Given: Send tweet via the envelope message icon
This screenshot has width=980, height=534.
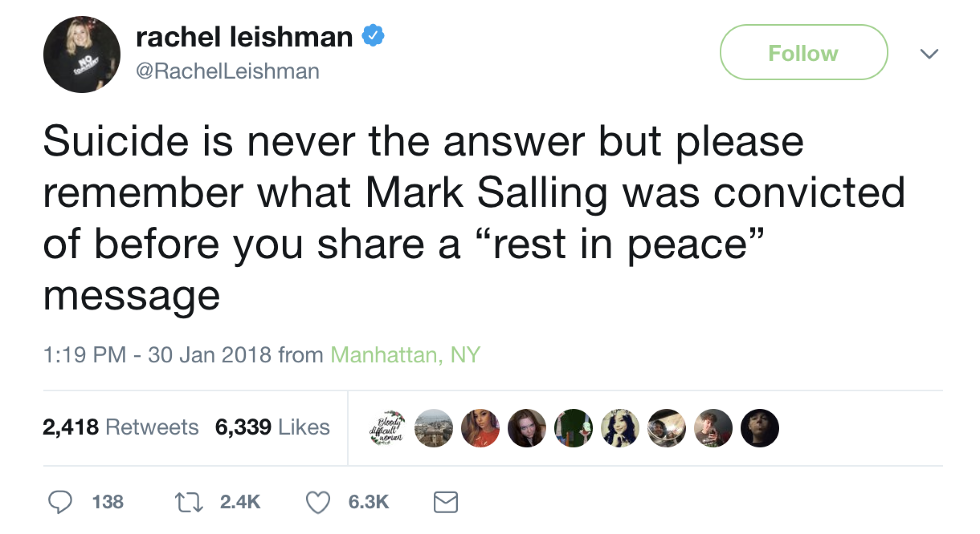Looking at the screenshot, I should point(445,502).
